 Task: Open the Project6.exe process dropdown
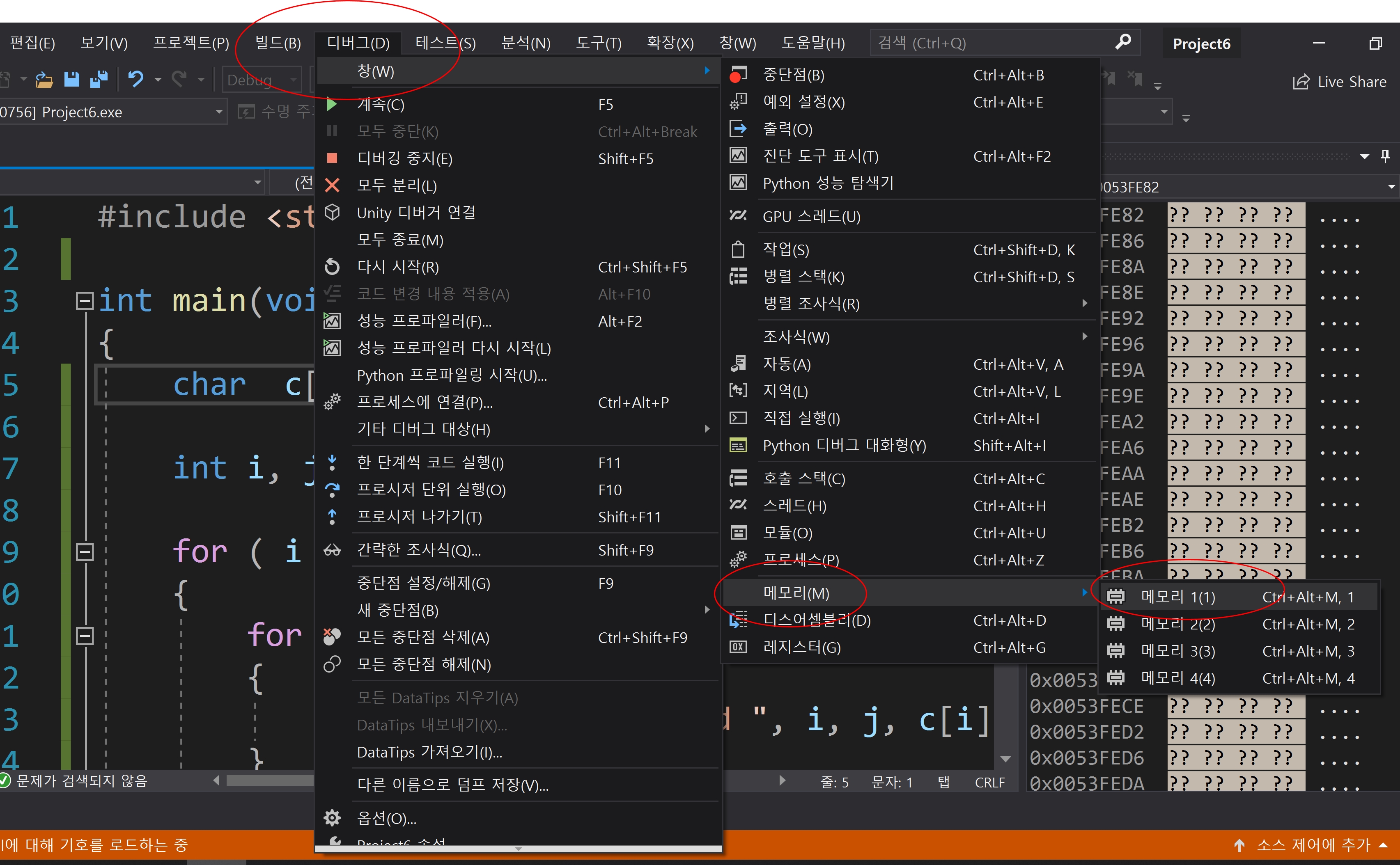[x=219, y=112]
